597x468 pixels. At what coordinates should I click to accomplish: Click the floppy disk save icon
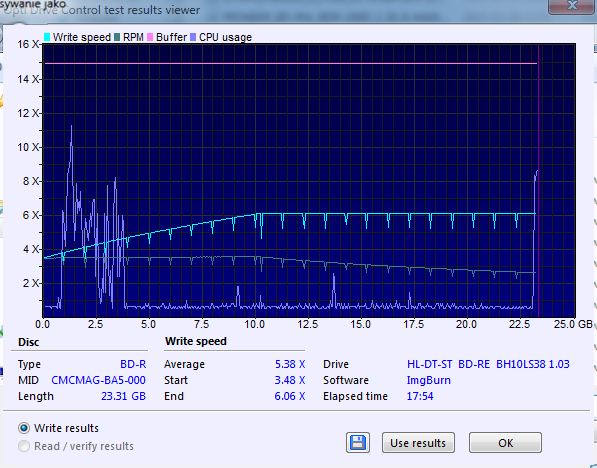tap(358, 442)
